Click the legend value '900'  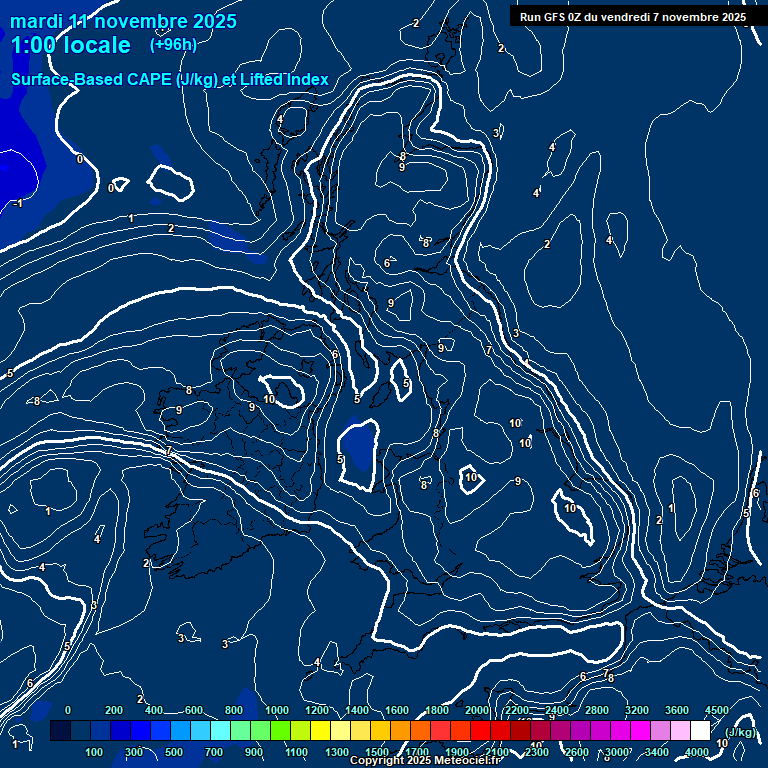(x=254, y=752)
